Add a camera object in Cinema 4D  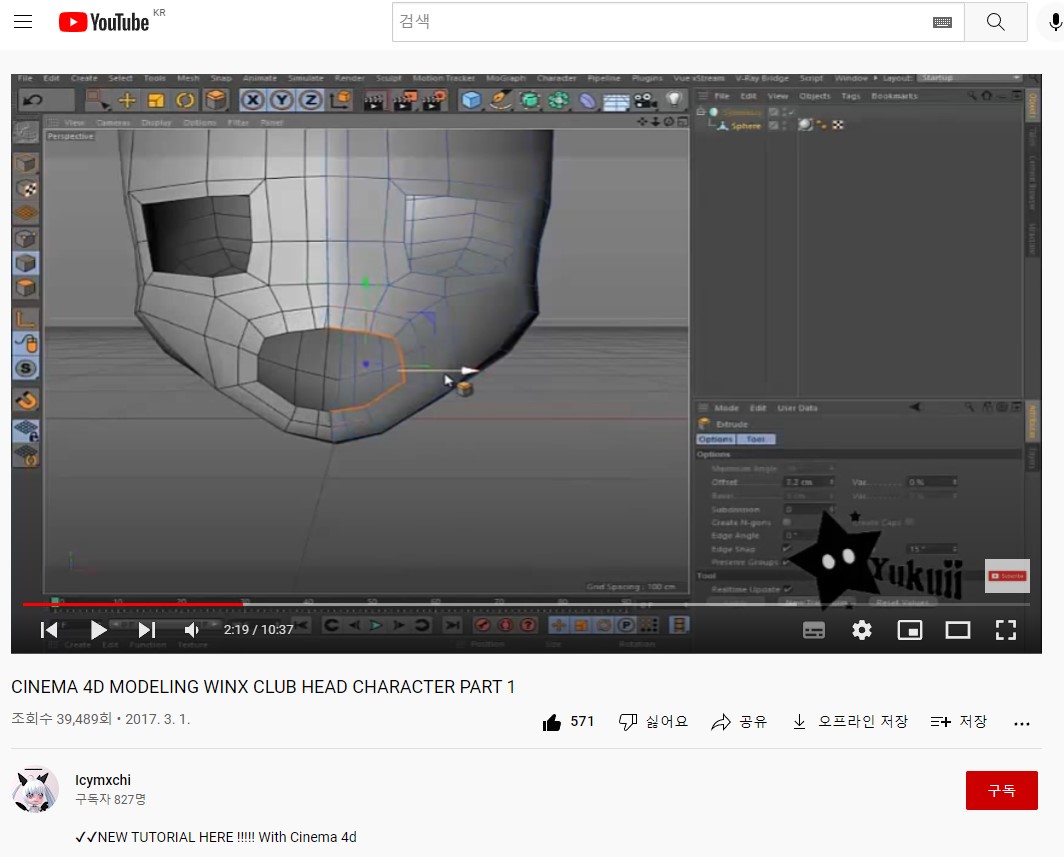coord(645,101)
